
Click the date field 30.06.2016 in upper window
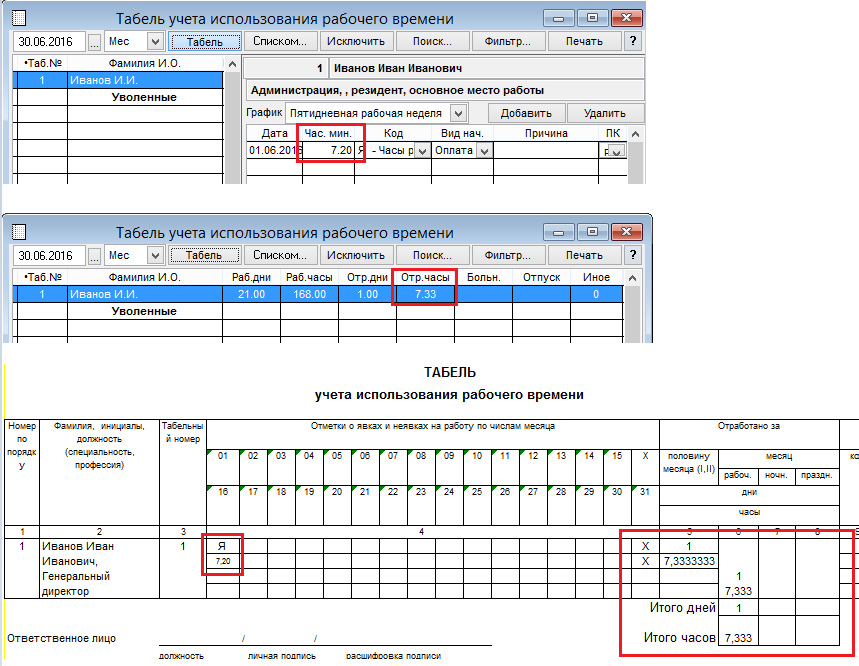49,42
